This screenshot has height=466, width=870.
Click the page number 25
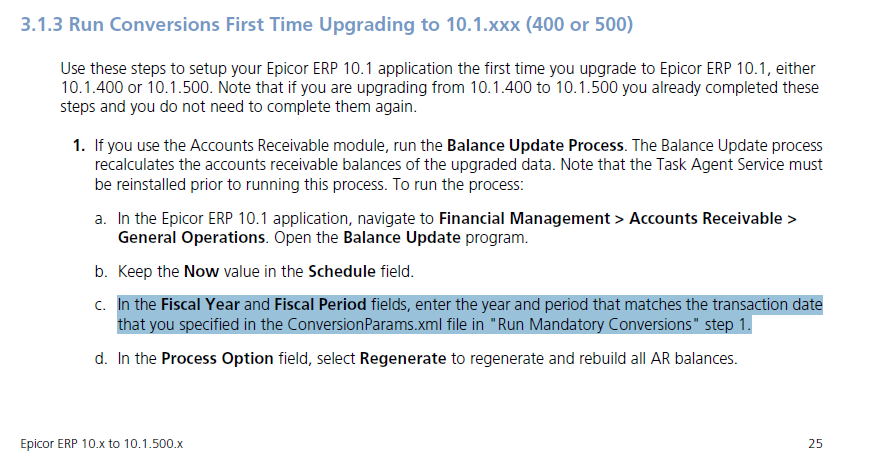[813, 442]
